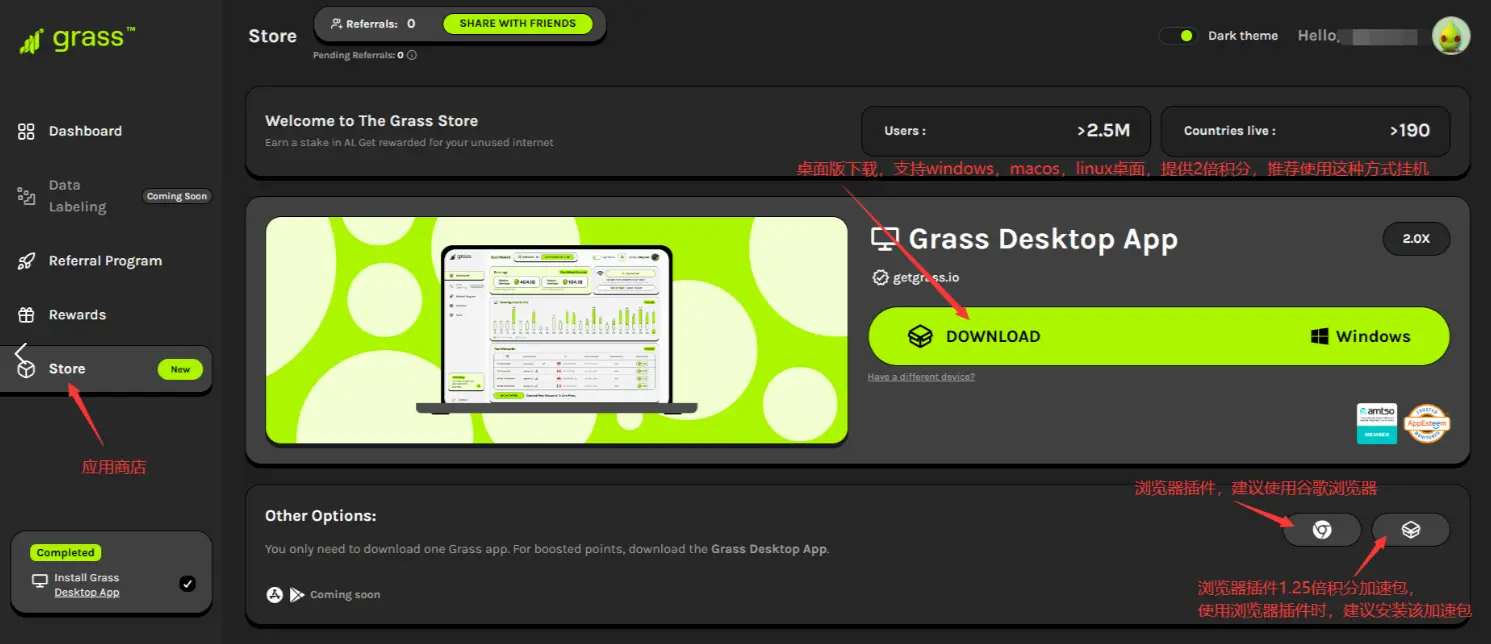Select Store in the sidebar
This screenshot has height=644, width=1491.
point(67,369)
